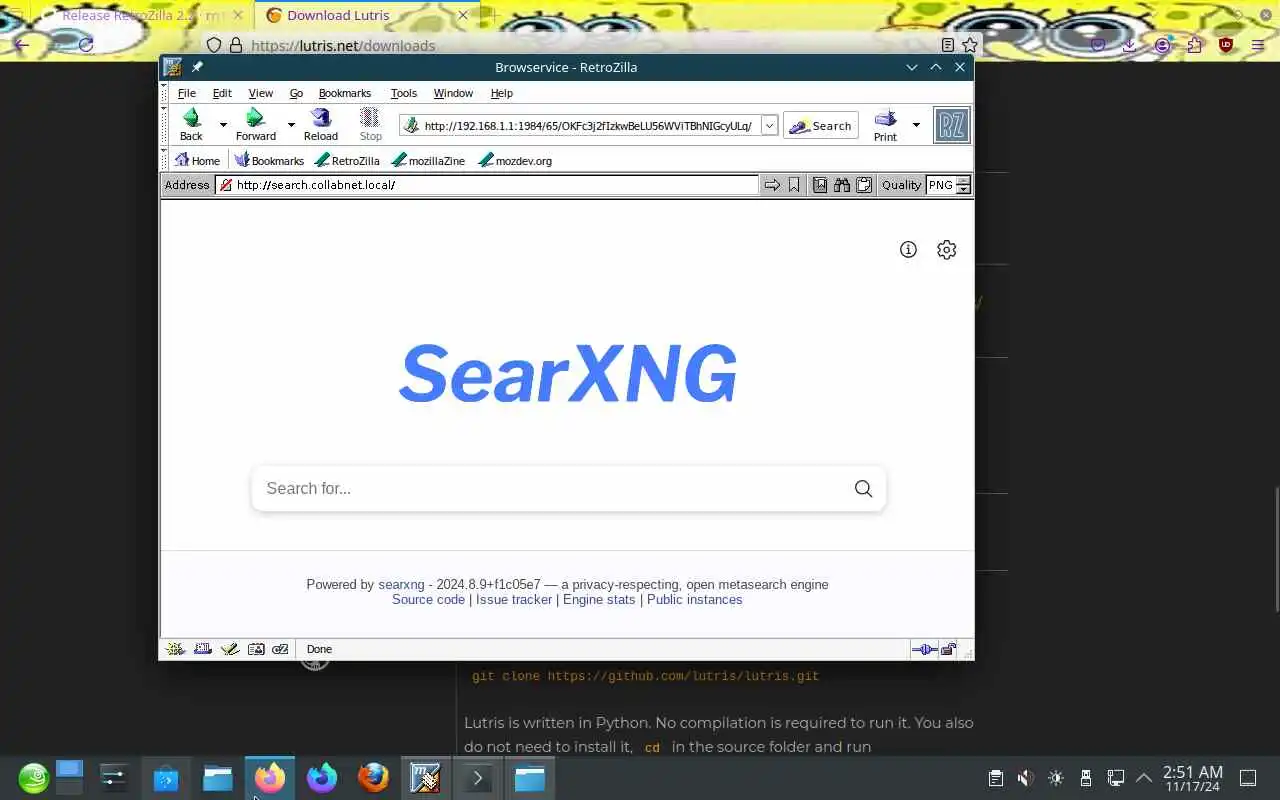Expand the URL bar history dropdown
This screenshot has width=1280, height=800.
pos(769,126)
